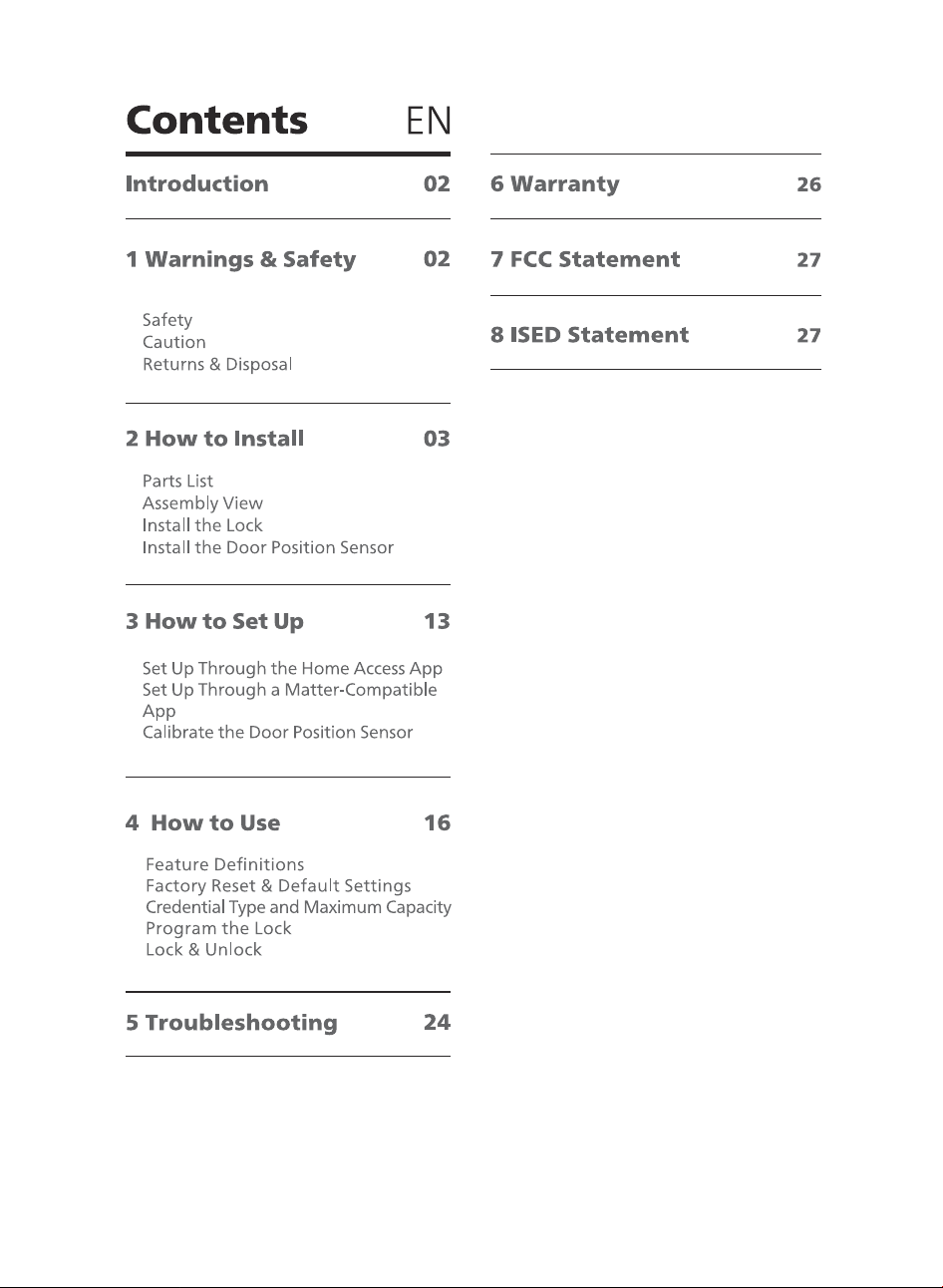Open the Introduction section heading

(x=196, y=183)
